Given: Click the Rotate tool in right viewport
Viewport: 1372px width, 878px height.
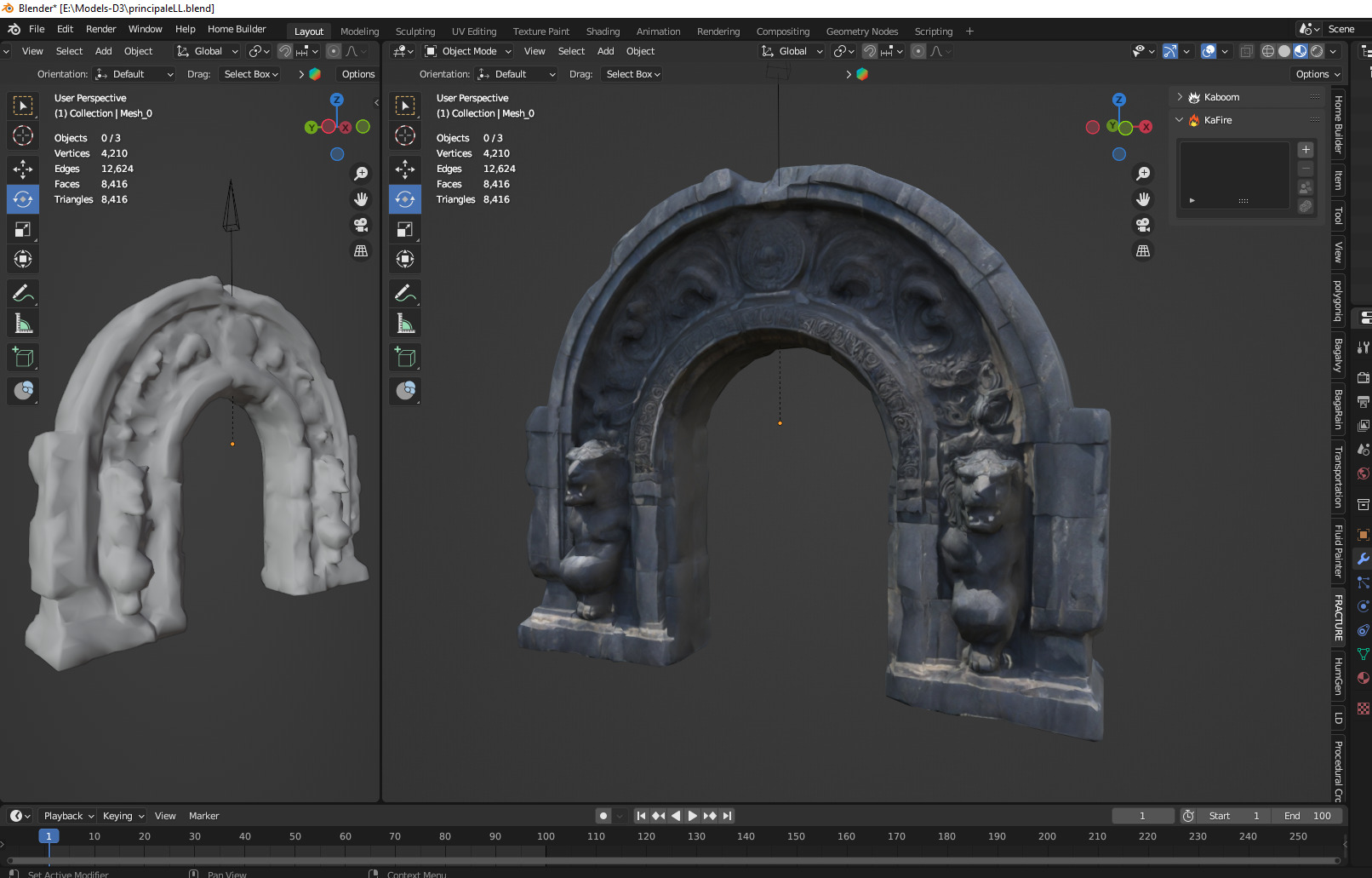Looking at the screenshot, I should point(405,199).
